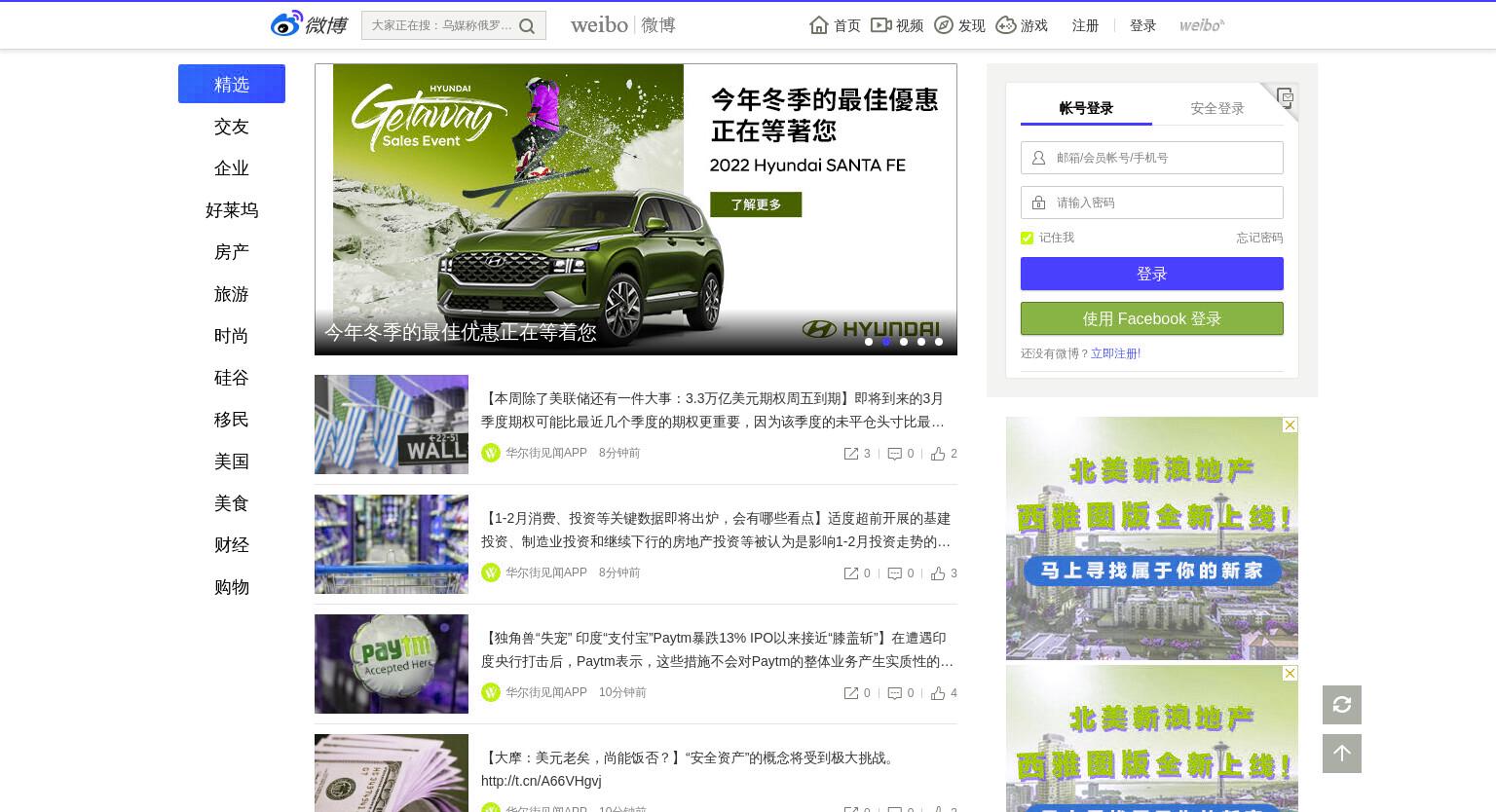Focus the 请输入密码 password field
The width and height of the screenshot is (1496, 812).
pyautogui.click(x=1152, y=203)
